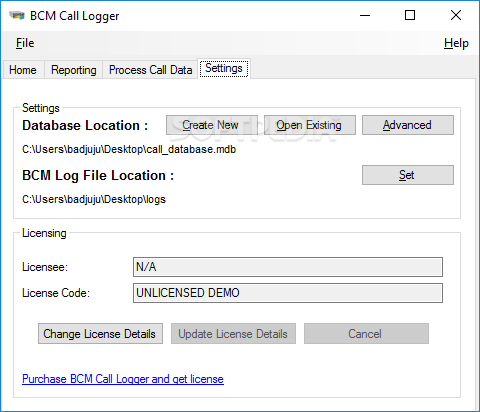
Task: Select the Settings tab
Action: [x=224, y=68]
